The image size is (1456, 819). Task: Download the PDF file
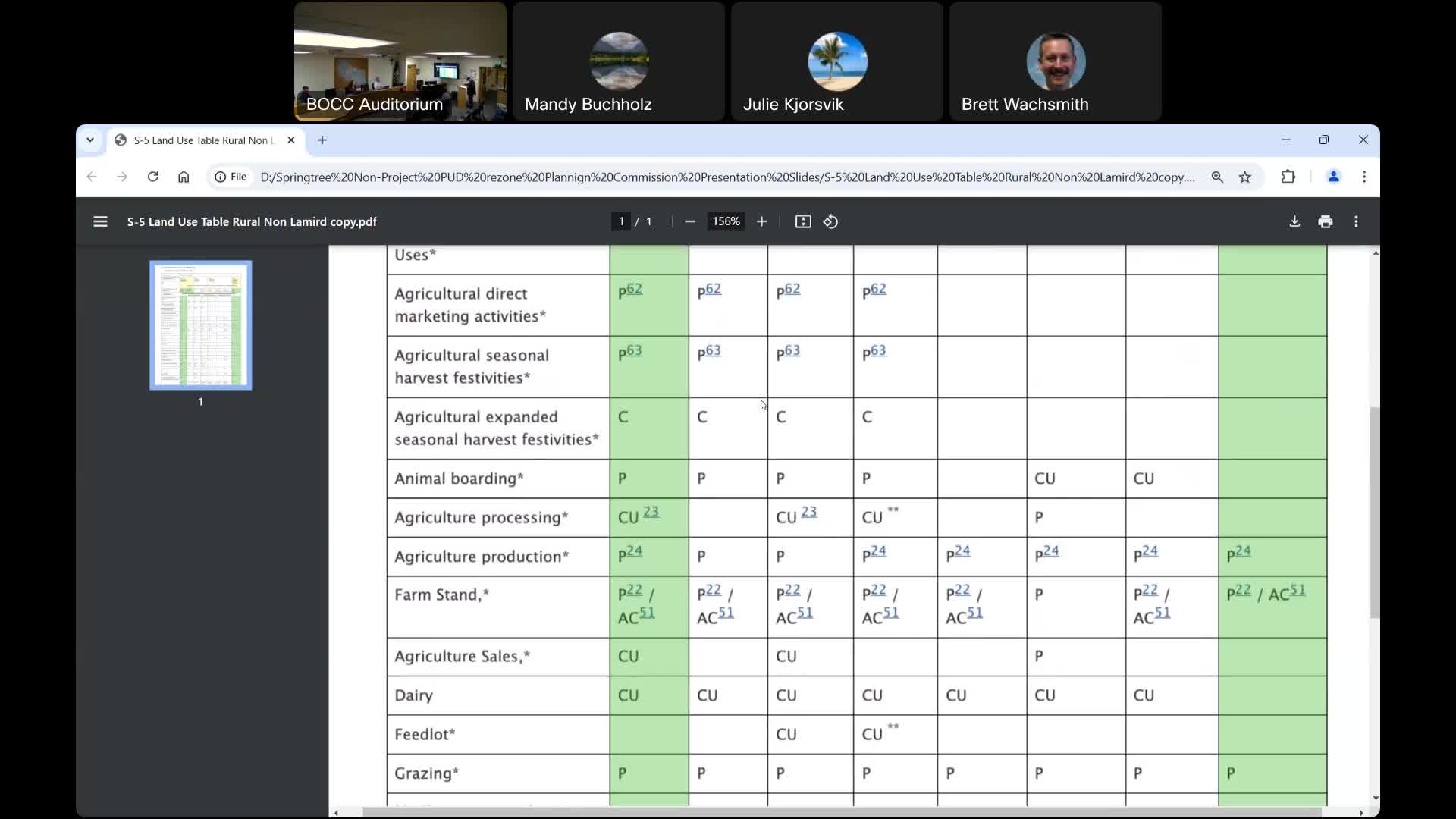coord(1294,221)
